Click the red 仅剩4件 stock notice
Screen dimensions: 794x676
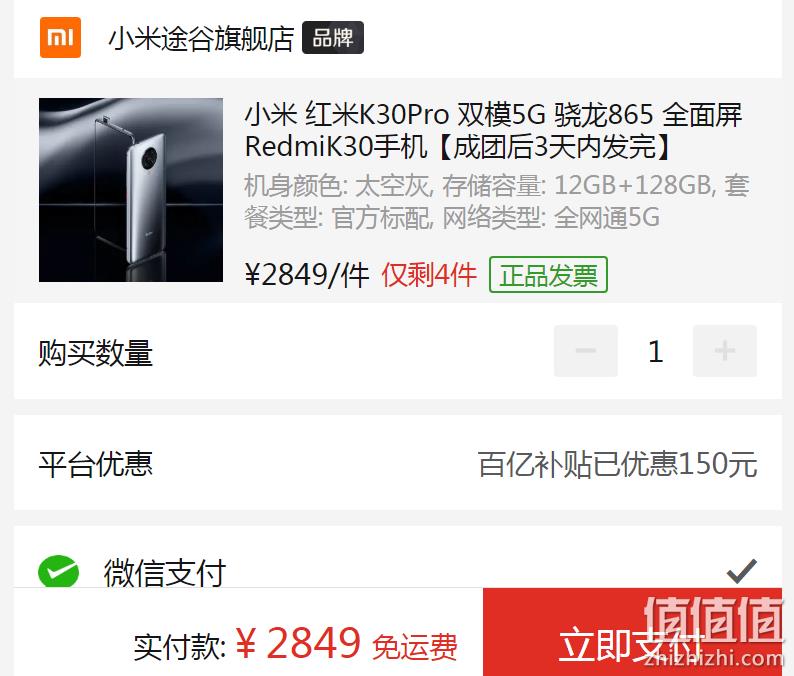[429, 275]
